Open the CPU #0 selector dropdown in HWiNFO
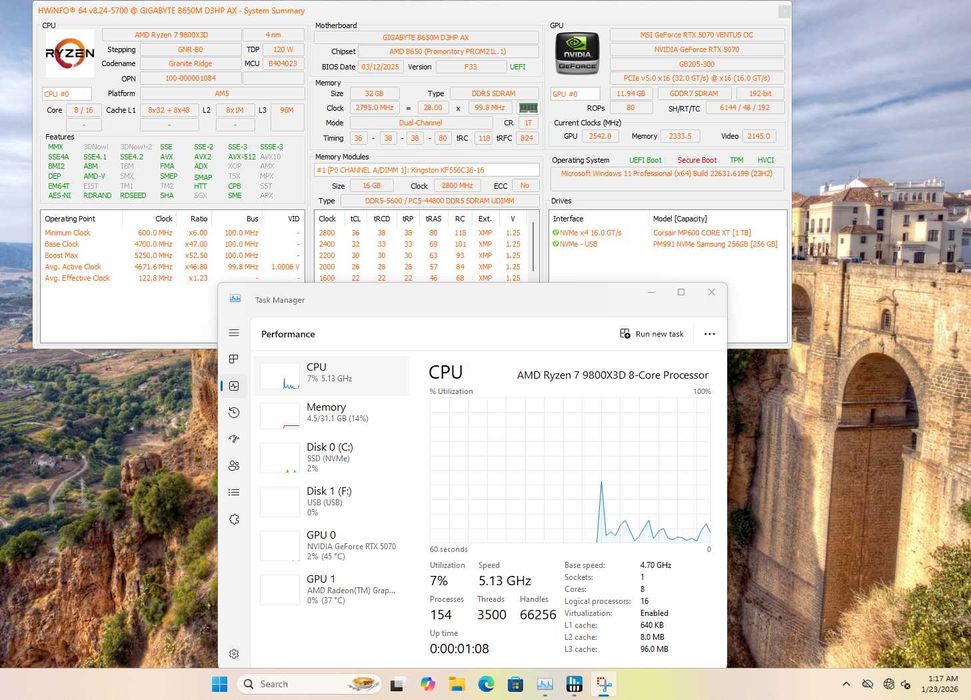This screenshot has height=700, width=971. [67, 94]
